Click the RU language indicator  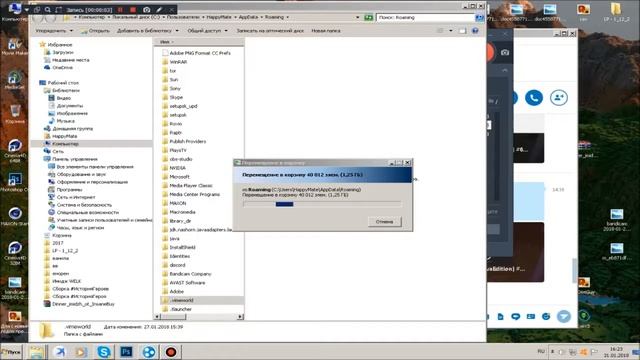click(541, 351)
